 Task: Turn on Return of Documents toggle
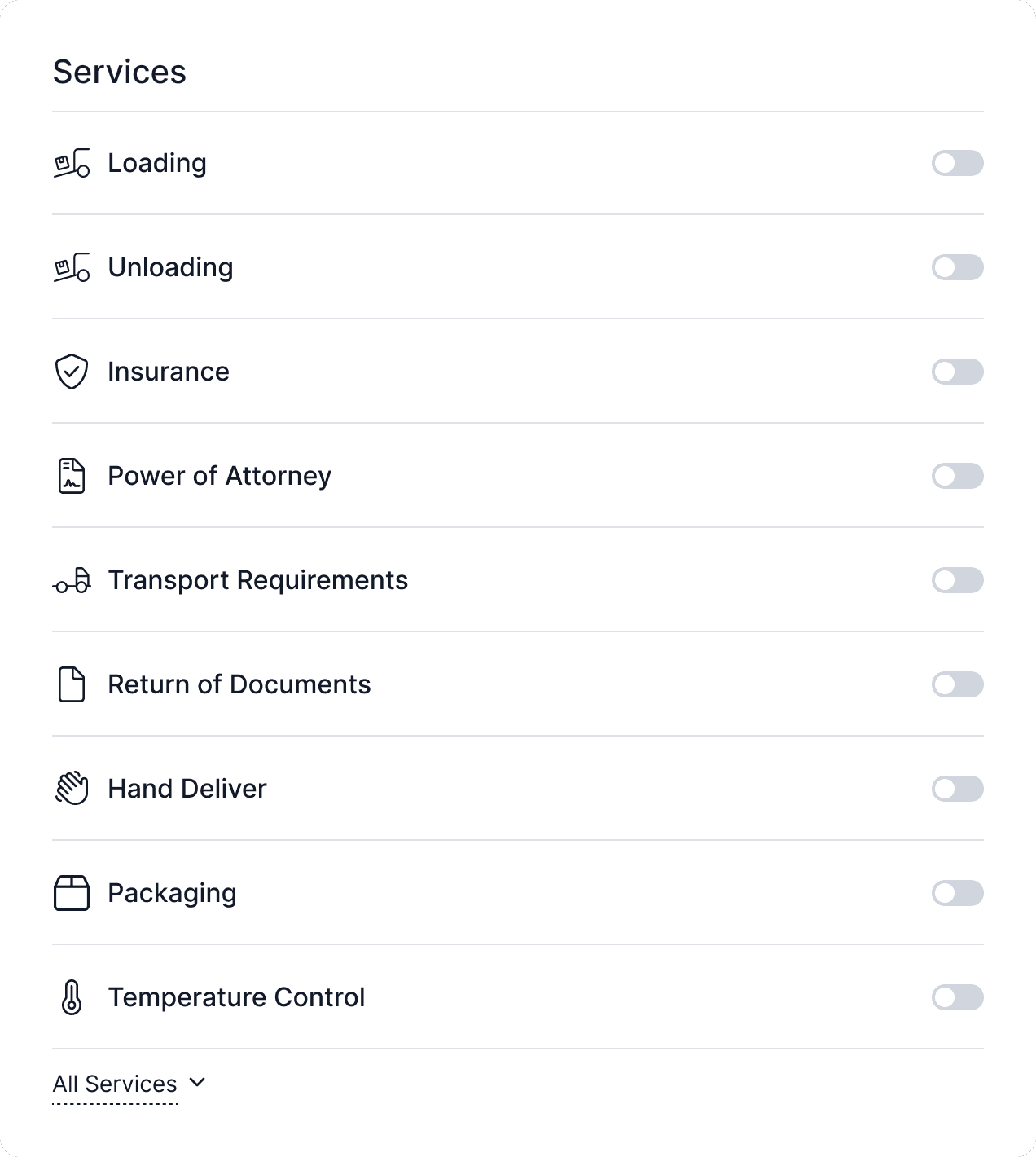[958, 684]
